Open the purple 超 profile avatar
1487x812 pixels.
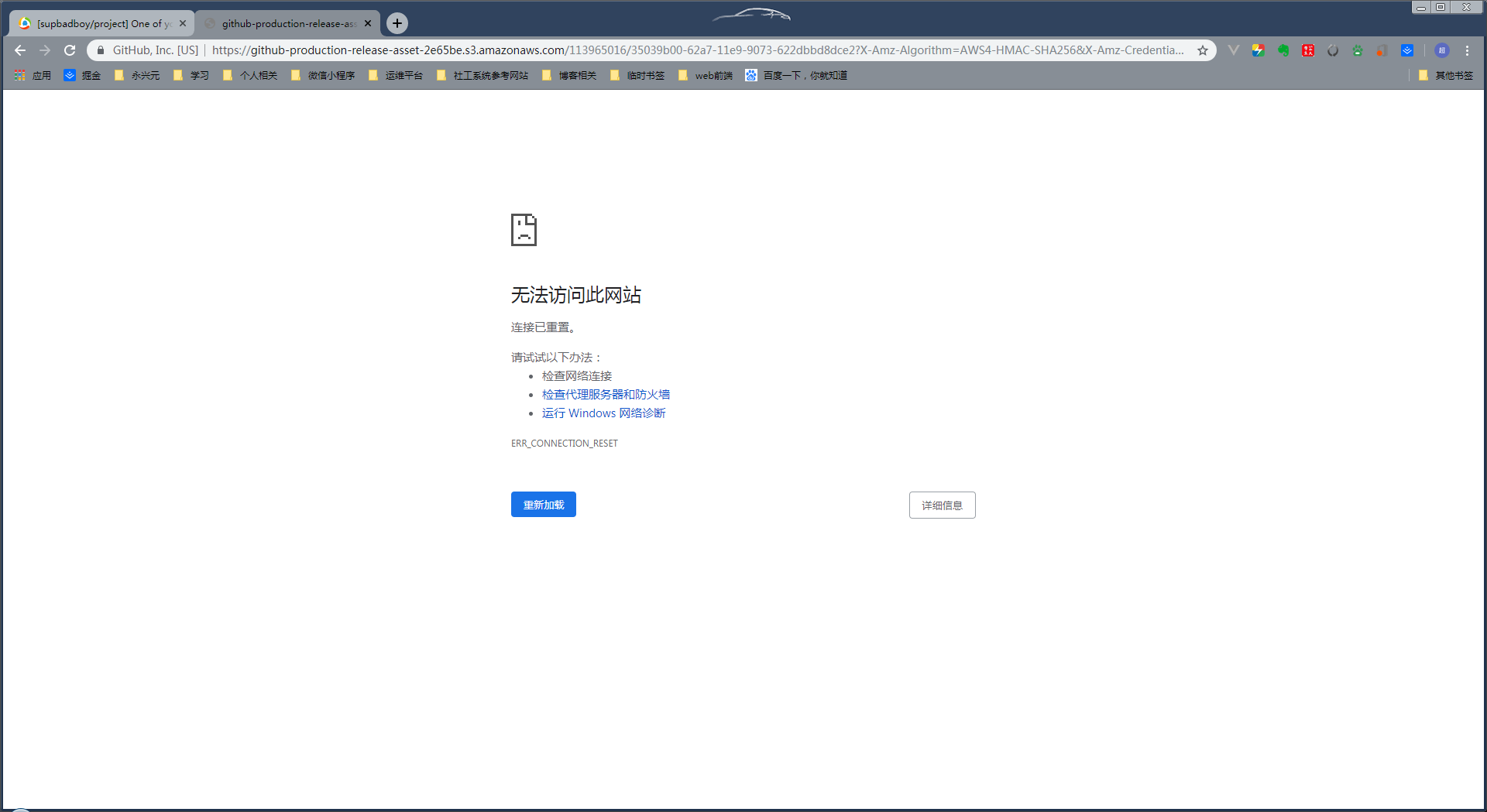pos(1442,50)
